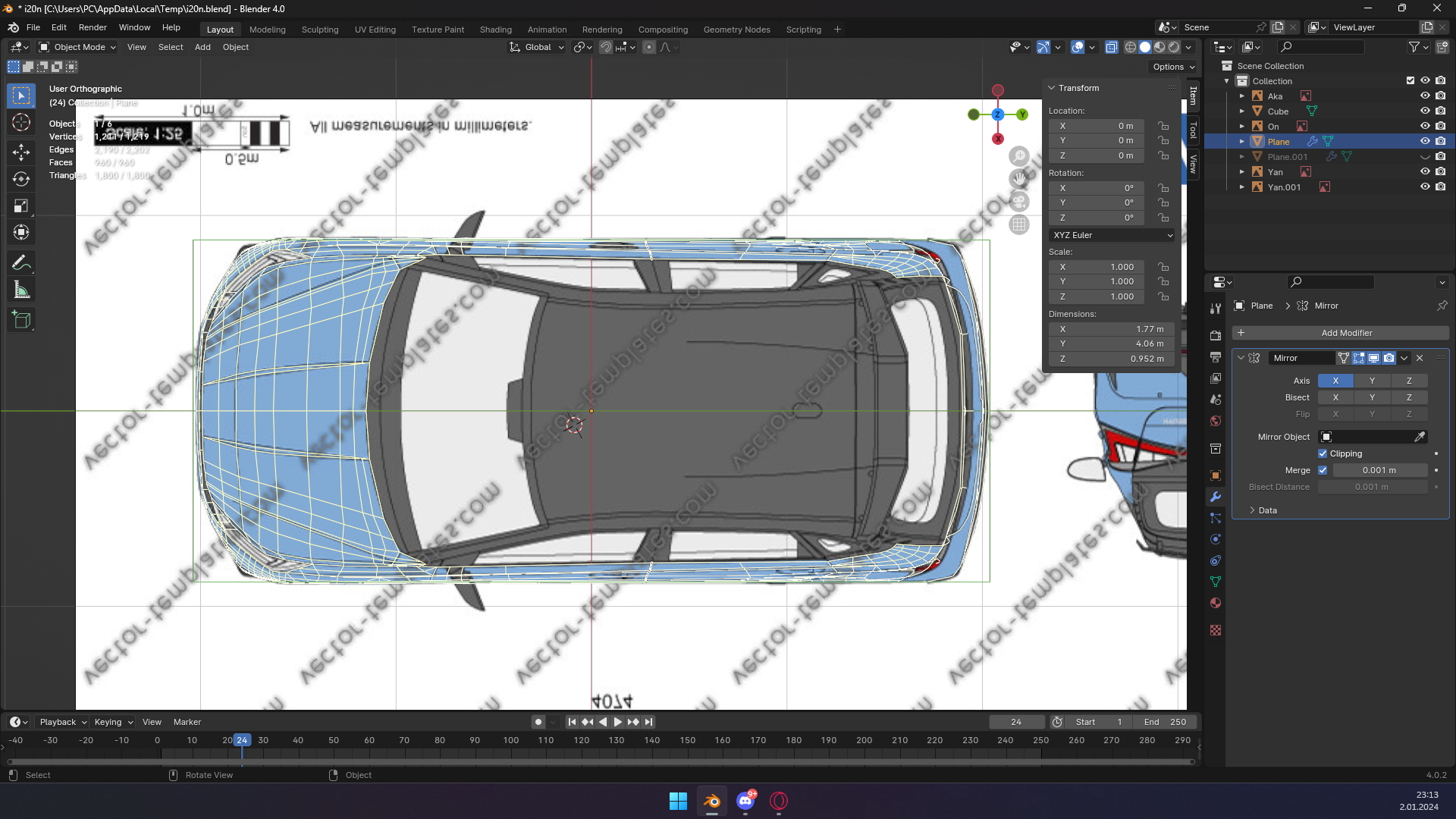Open the Material properties tab icon
1456x819 pixels.
[1216, 603]
